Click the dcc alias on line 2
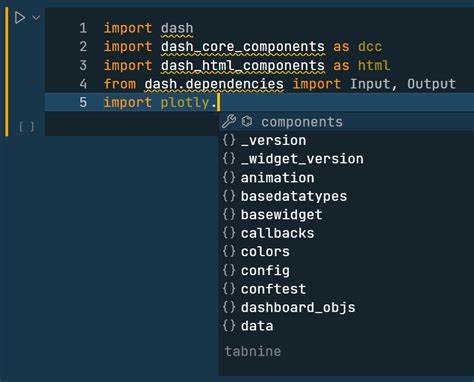The width and height of the screenshot is (474, 382). [x=370, y=47]
